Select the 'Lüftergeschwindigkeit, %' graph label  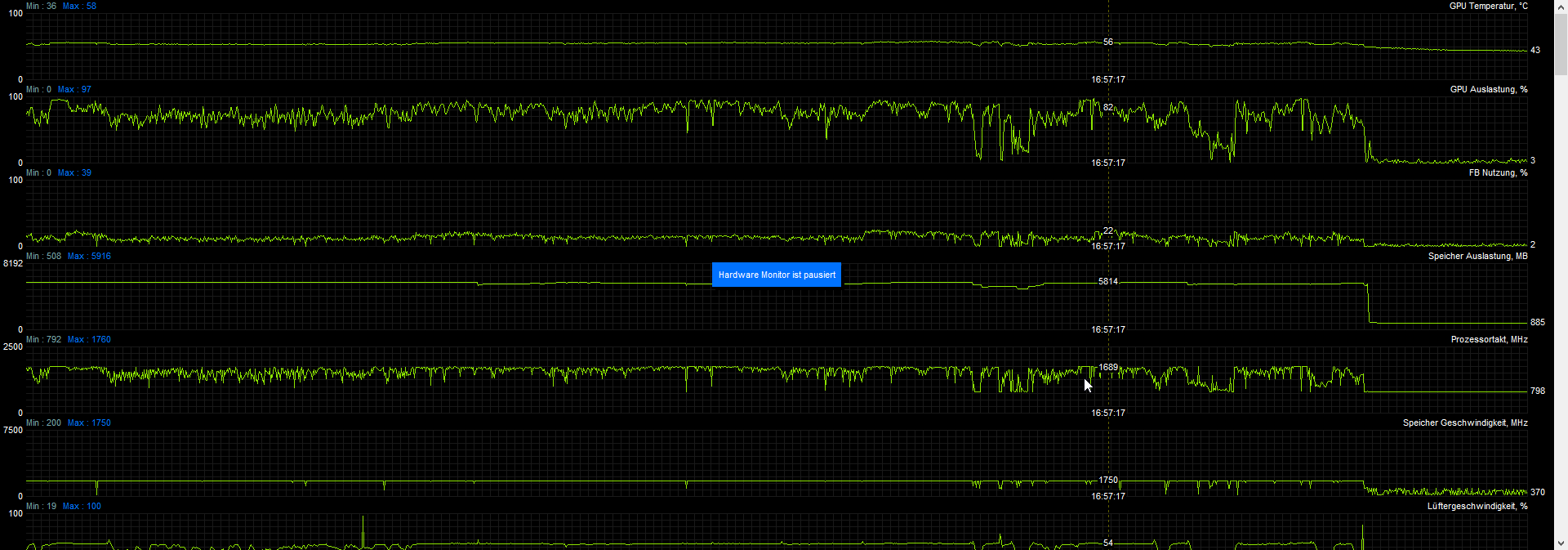(x=1477, y=506)
